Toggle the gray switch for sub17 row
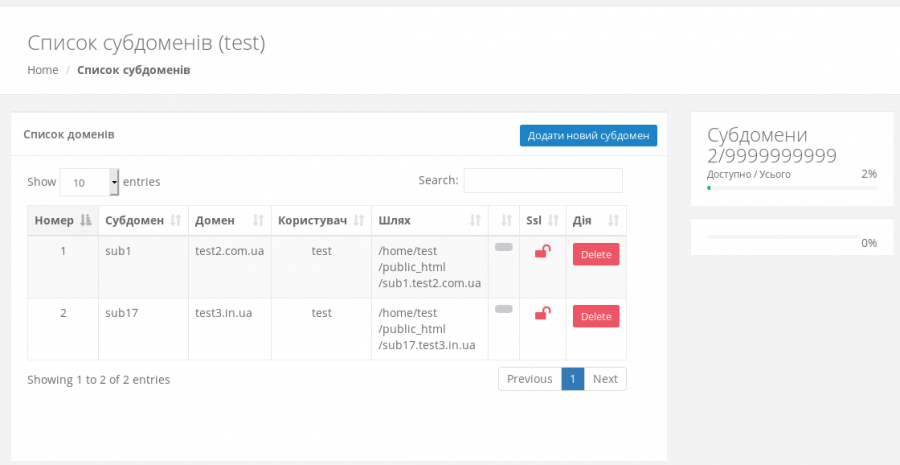Viewport: 900px width, 465px height. point(504,309)
